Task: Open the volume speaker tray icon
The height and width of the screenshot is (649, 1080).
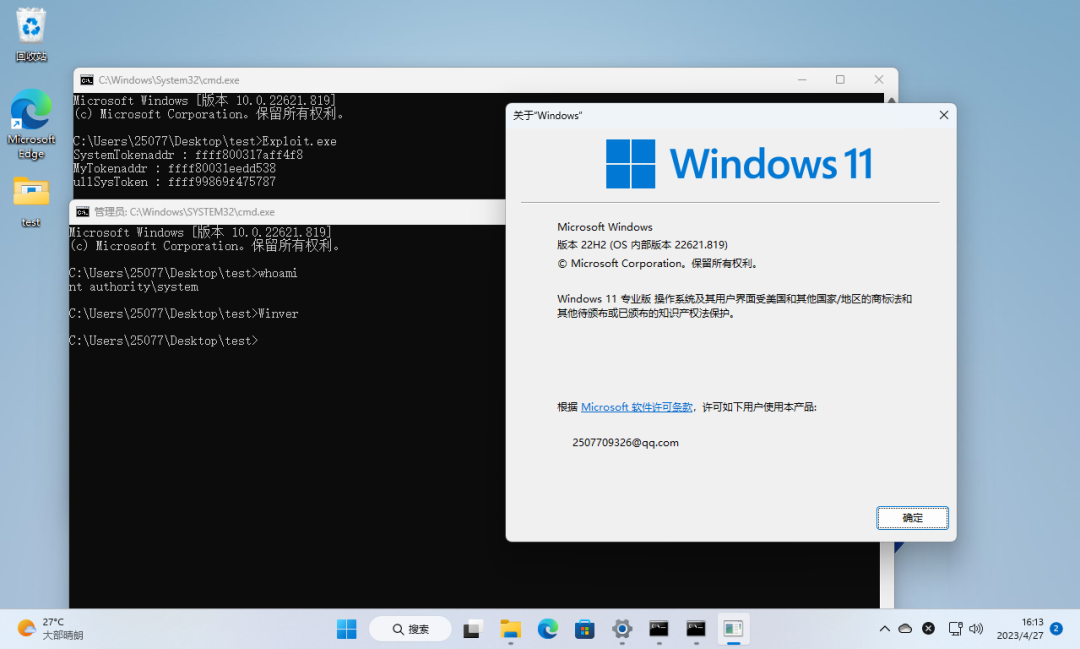Action: pyautogui.click(x=976, y=628)
